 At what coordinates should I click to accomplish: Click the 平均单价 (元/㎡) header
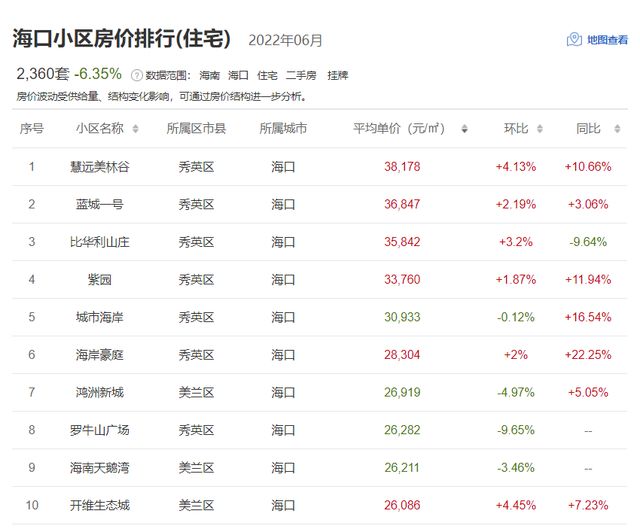(399, 129)
